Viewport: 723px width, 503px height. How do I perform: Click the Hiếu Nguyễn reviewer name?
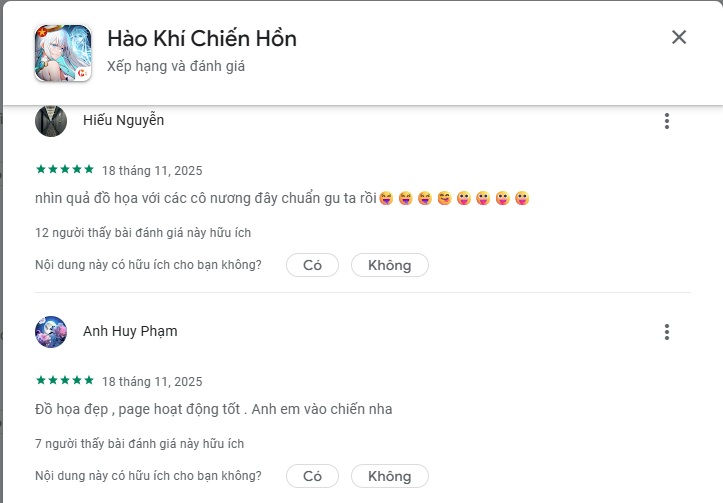tap(123, 120)
